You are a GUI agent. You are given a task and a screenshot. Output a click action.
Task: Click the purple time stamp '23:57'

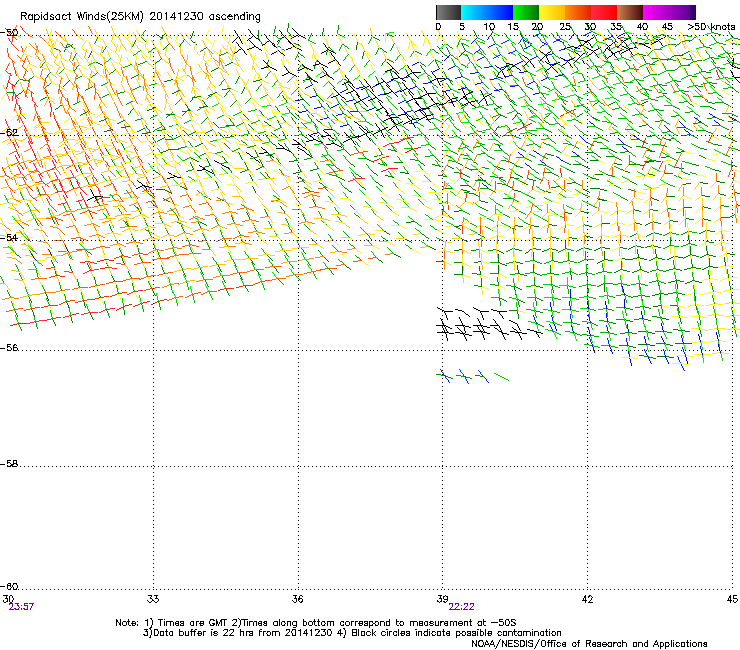pos(21,607)
